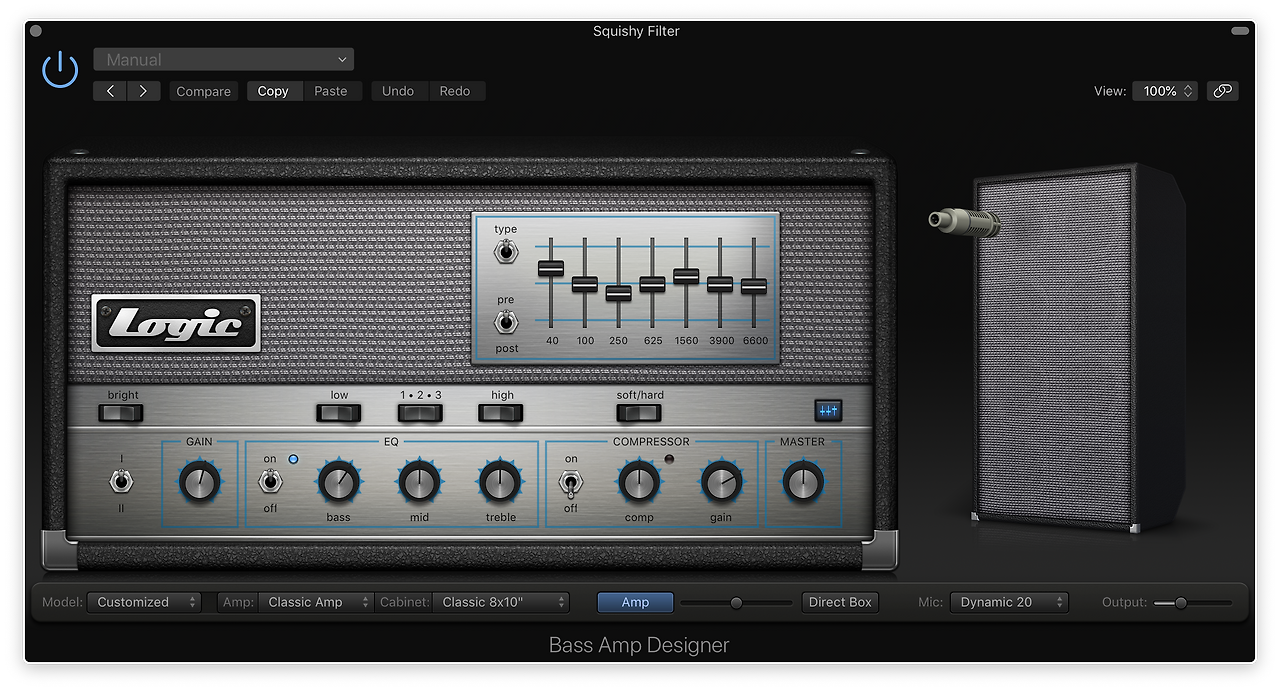
Task: Flip the compressor on/off switch
Action: click(x=570, y=485)
